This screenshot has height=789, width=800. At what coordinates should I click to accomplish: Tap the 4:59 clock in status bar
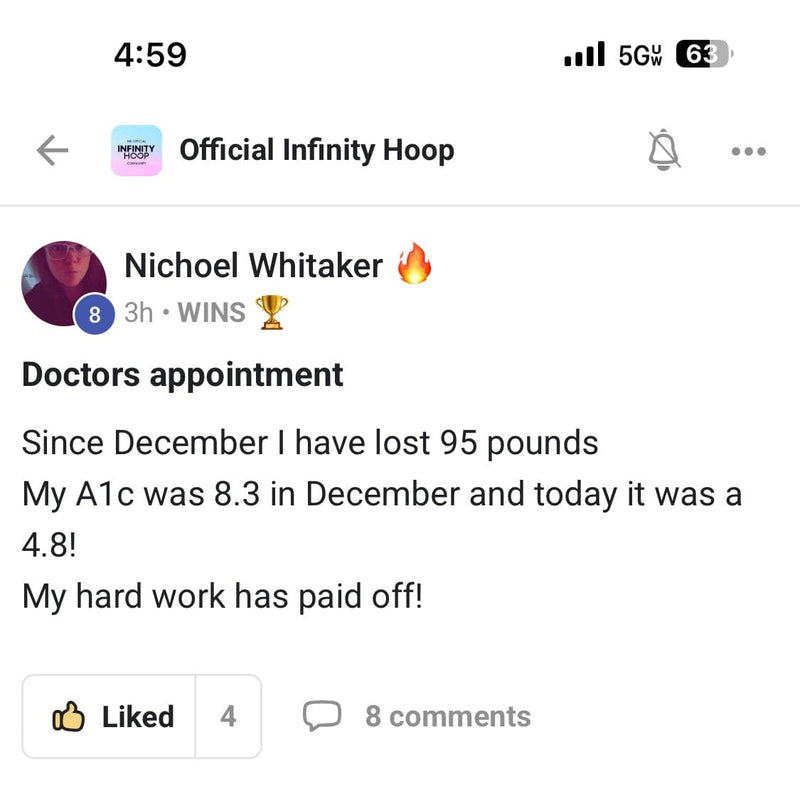pos(150,55)
